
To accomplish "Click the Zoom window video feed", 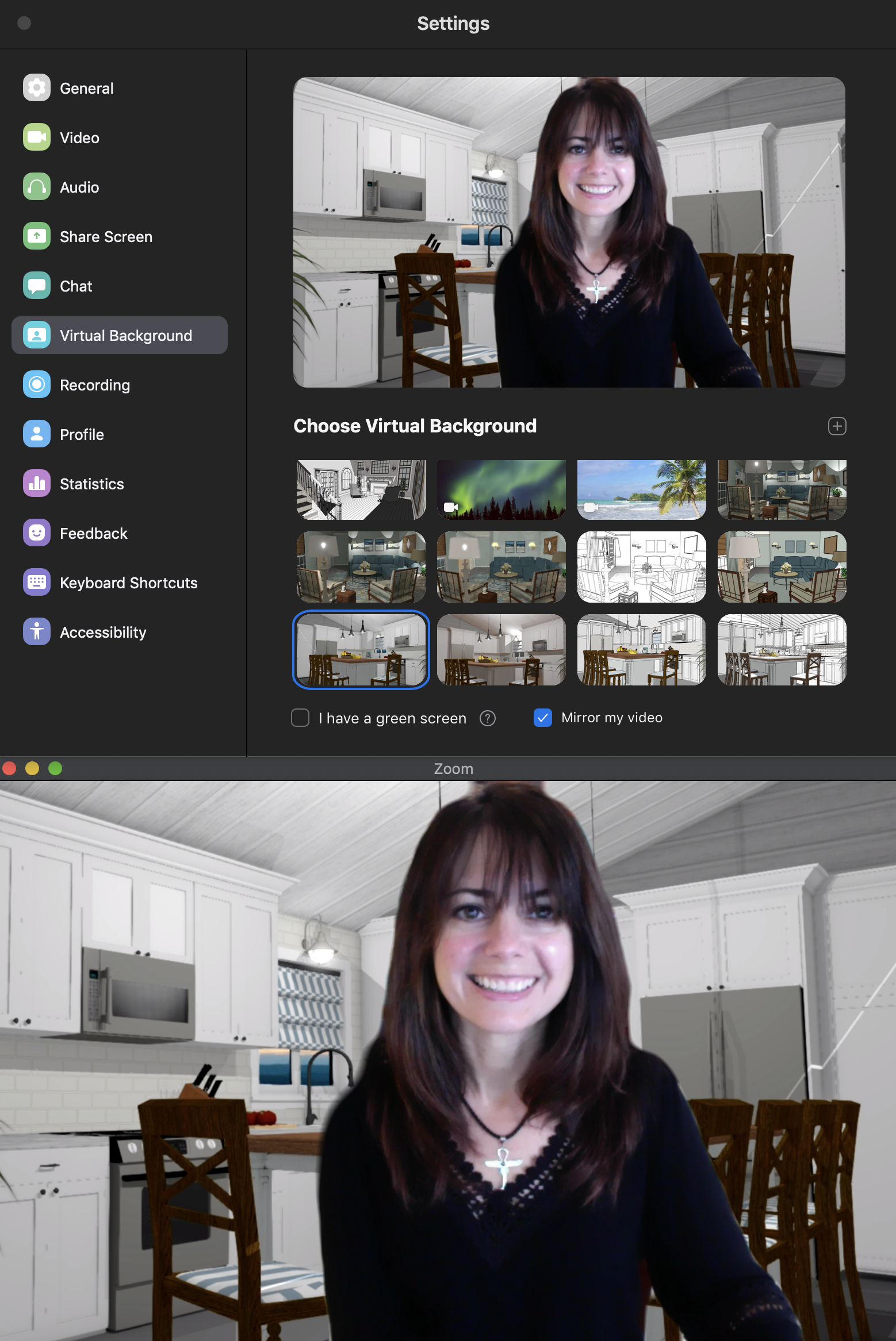I will [448, 1061].
